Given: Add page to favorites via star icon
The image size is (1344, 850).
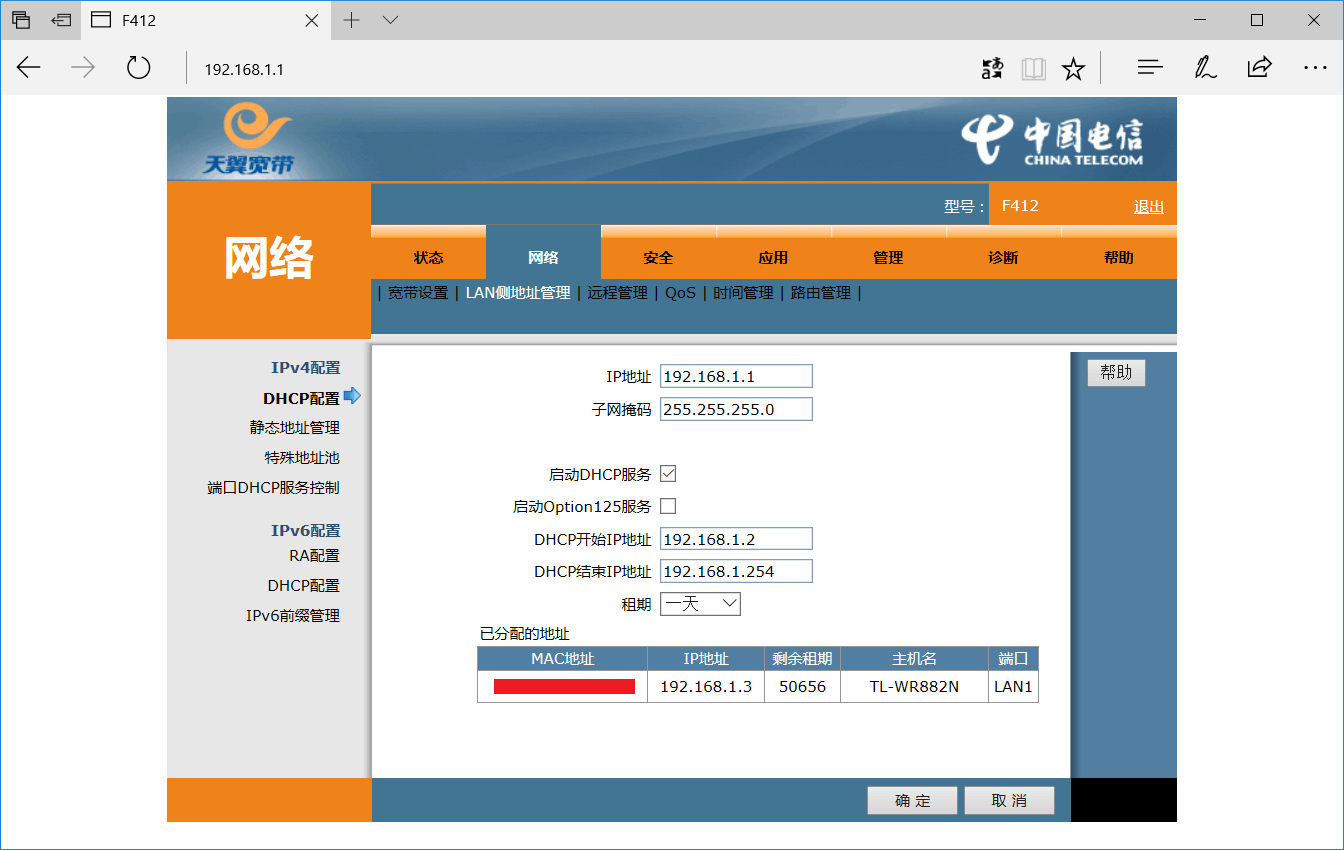Looking at the screenshot, I should tap(1073, 68).
